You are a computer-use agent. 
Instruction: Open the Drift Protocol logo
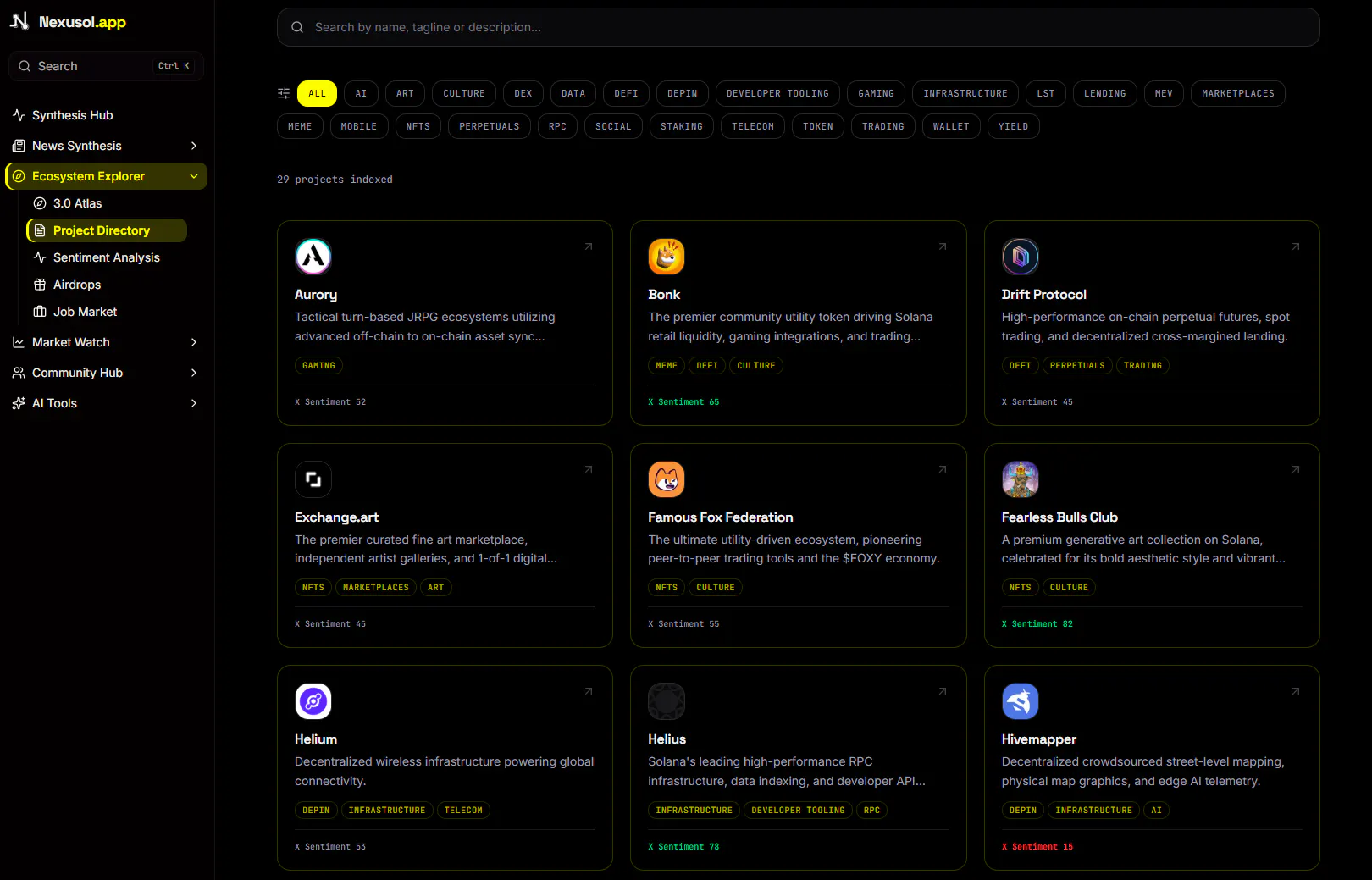point(1021,257)
